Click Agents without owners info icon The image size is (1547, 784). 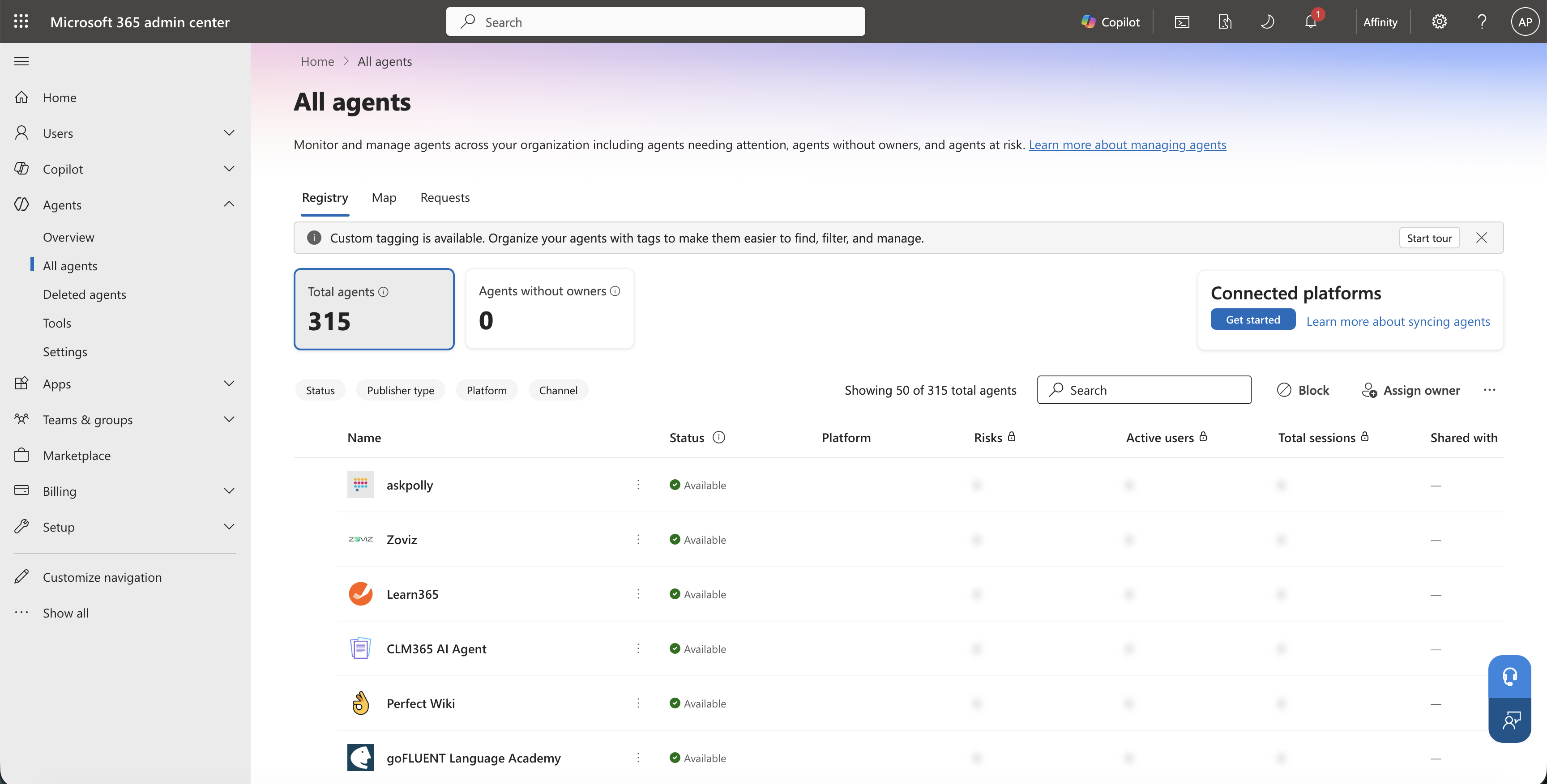615,291
